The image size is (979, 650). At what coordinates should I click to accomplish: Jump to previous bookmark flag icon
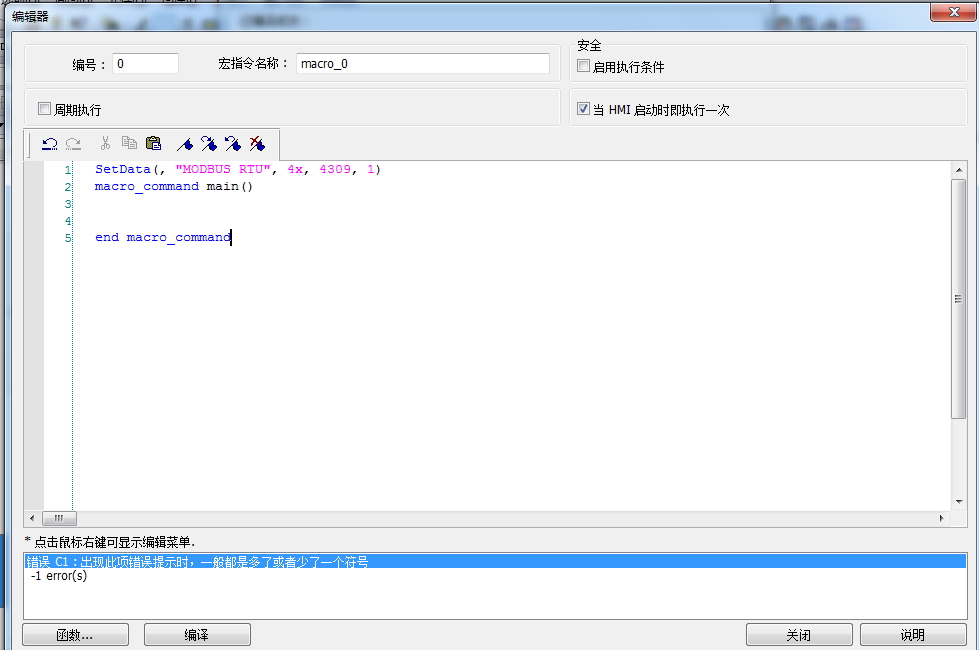click(232, 144)
